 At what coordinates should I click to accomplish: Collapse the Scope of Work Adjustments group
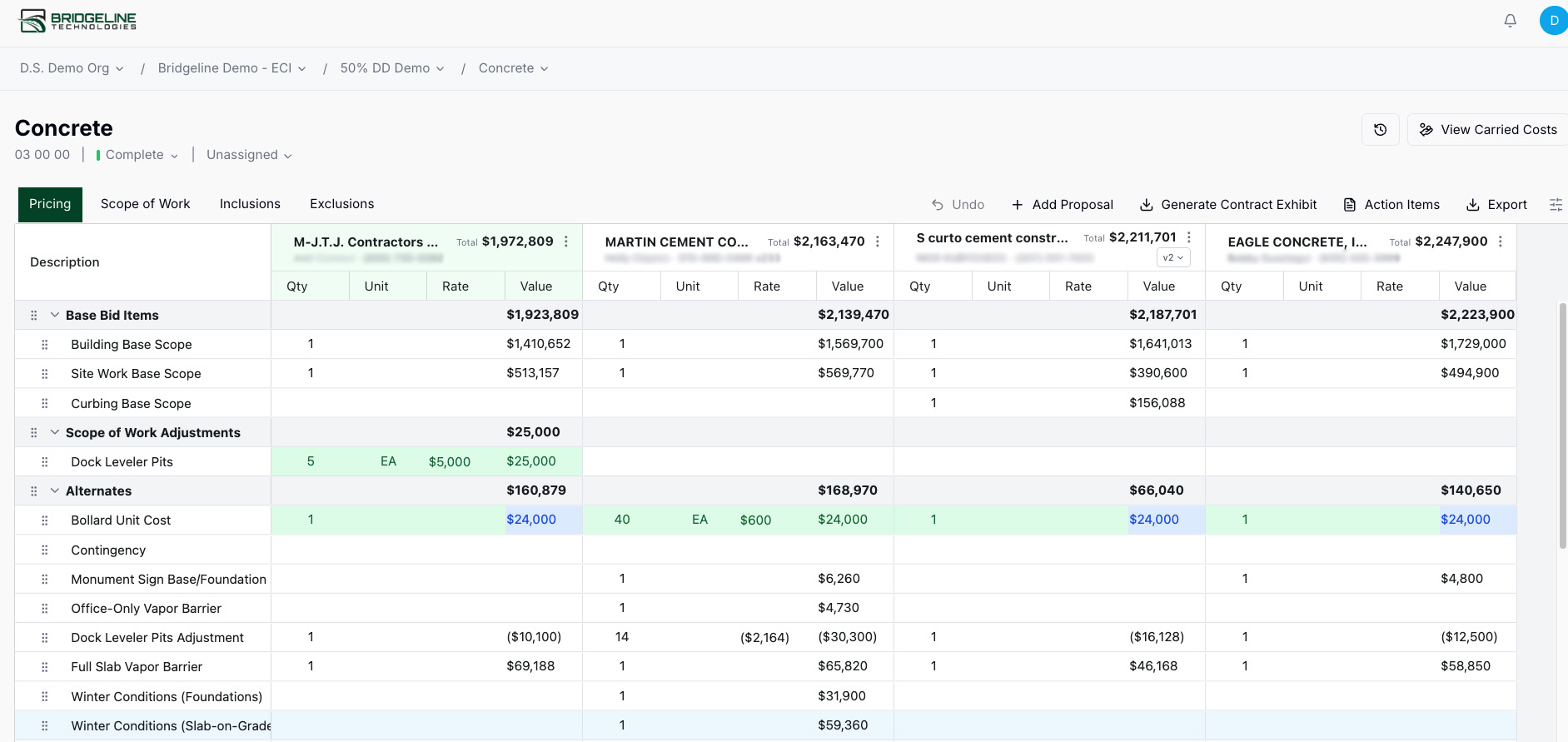(55, 432)
